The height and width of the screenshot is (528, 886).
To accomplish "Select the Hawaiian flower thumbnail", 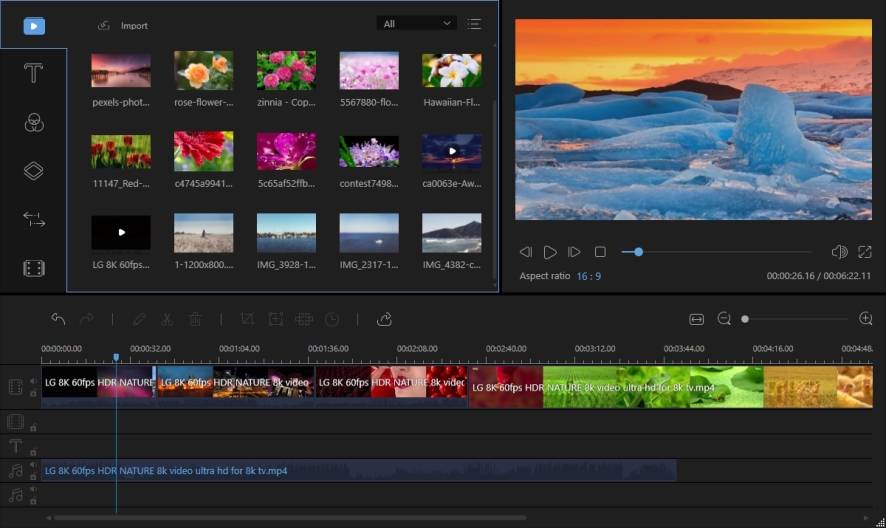I will pos(451,71).
